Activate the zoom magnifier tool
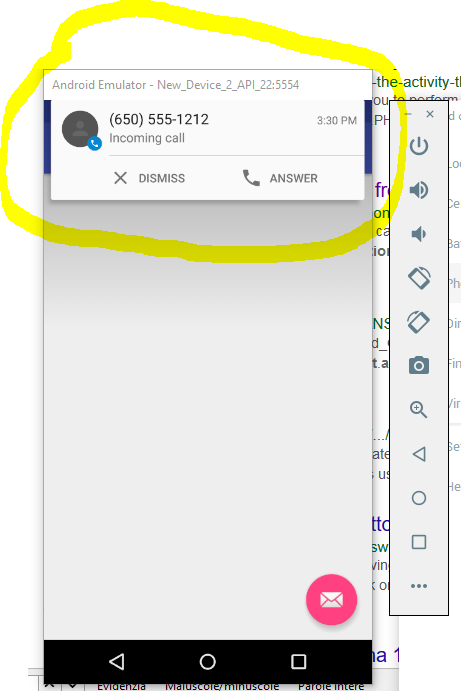461x691 pixels. [x=419, y=410]
